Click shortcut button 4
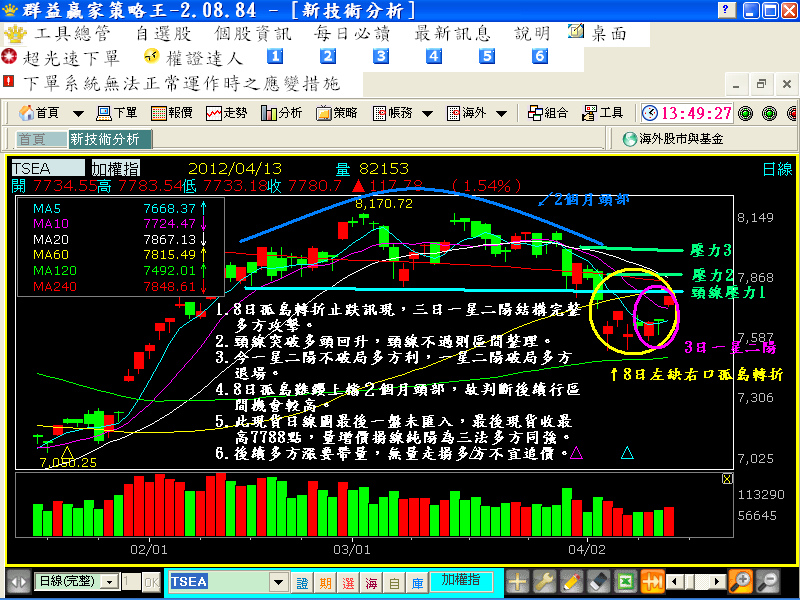 434,56
